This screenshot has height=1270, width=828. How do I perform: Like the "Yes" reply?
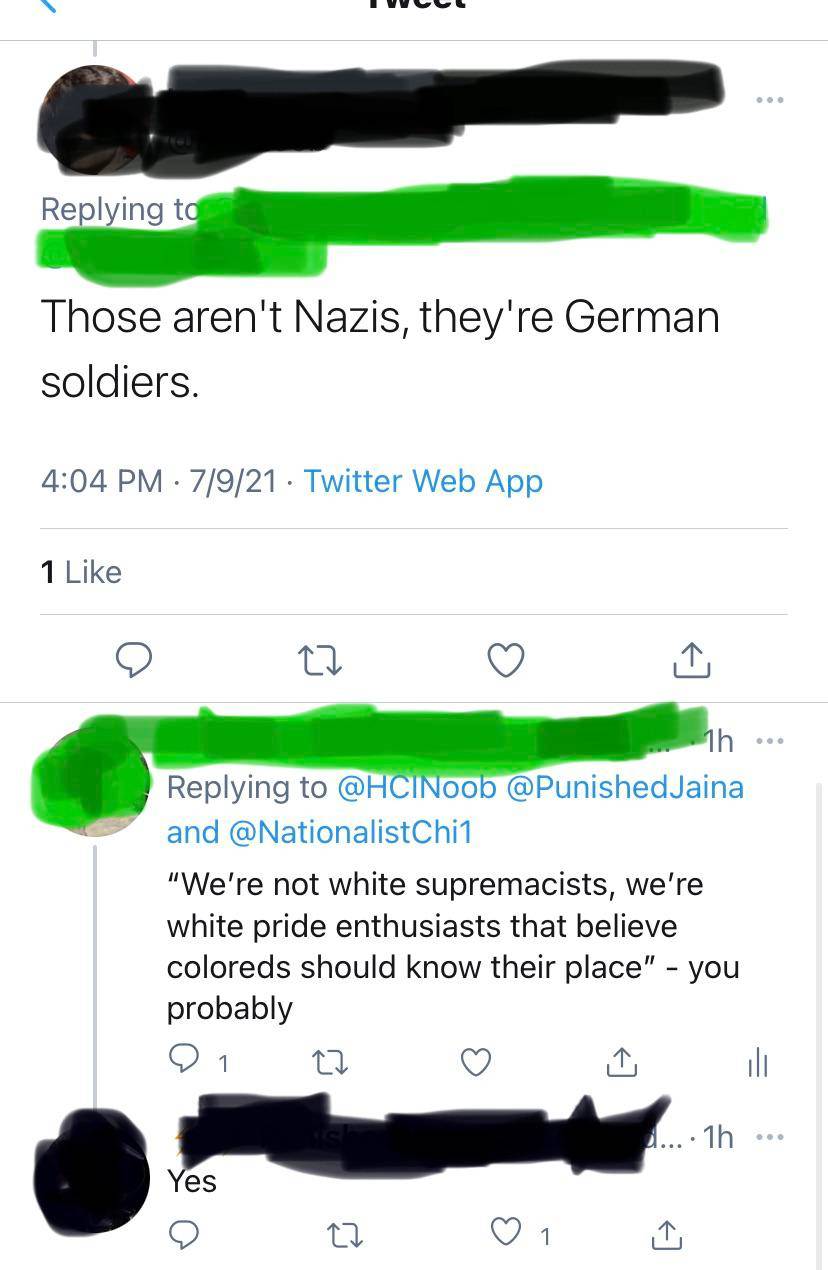click(507, 1235)
